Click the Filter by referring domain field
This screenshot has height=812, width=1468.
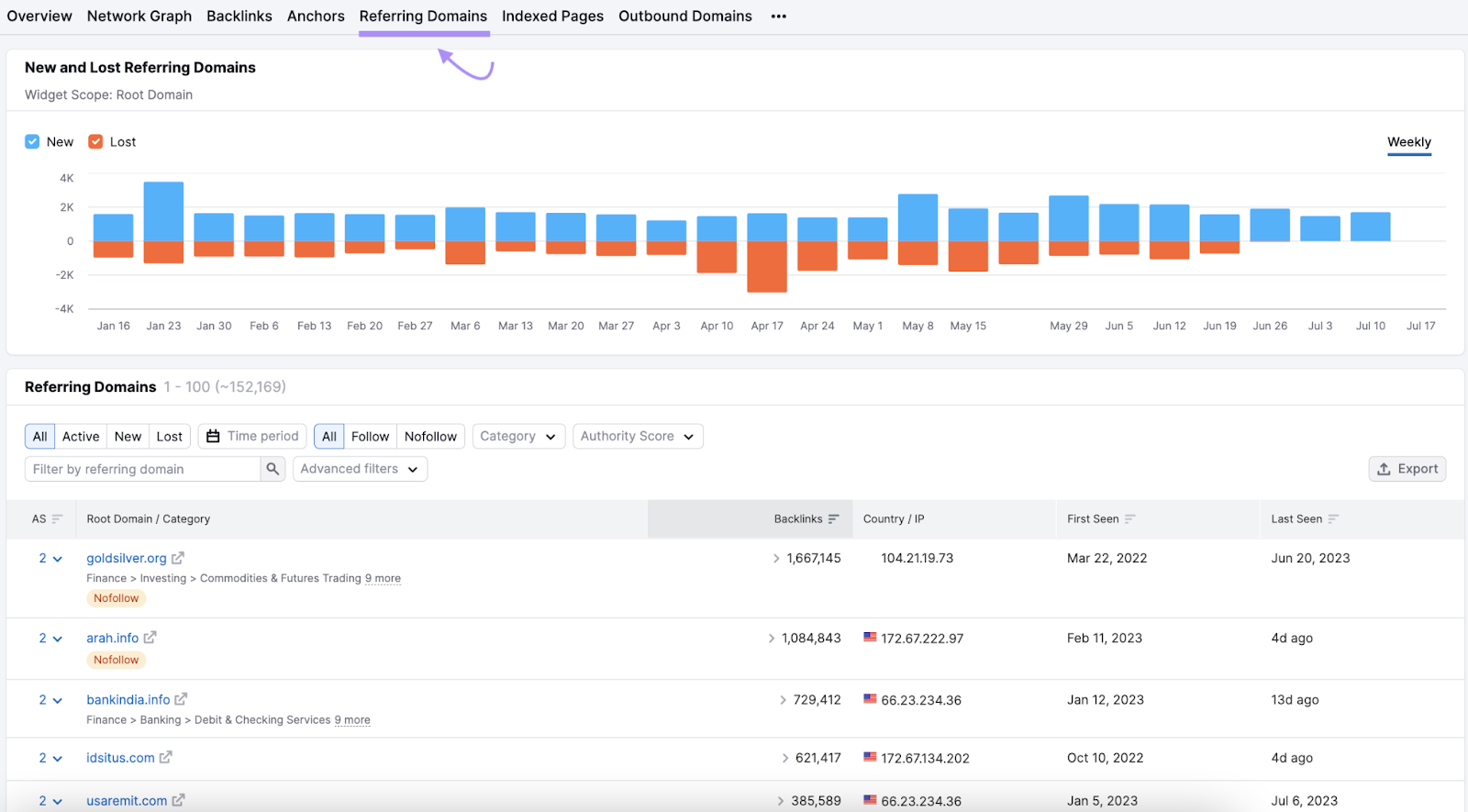tap(143, 469)
